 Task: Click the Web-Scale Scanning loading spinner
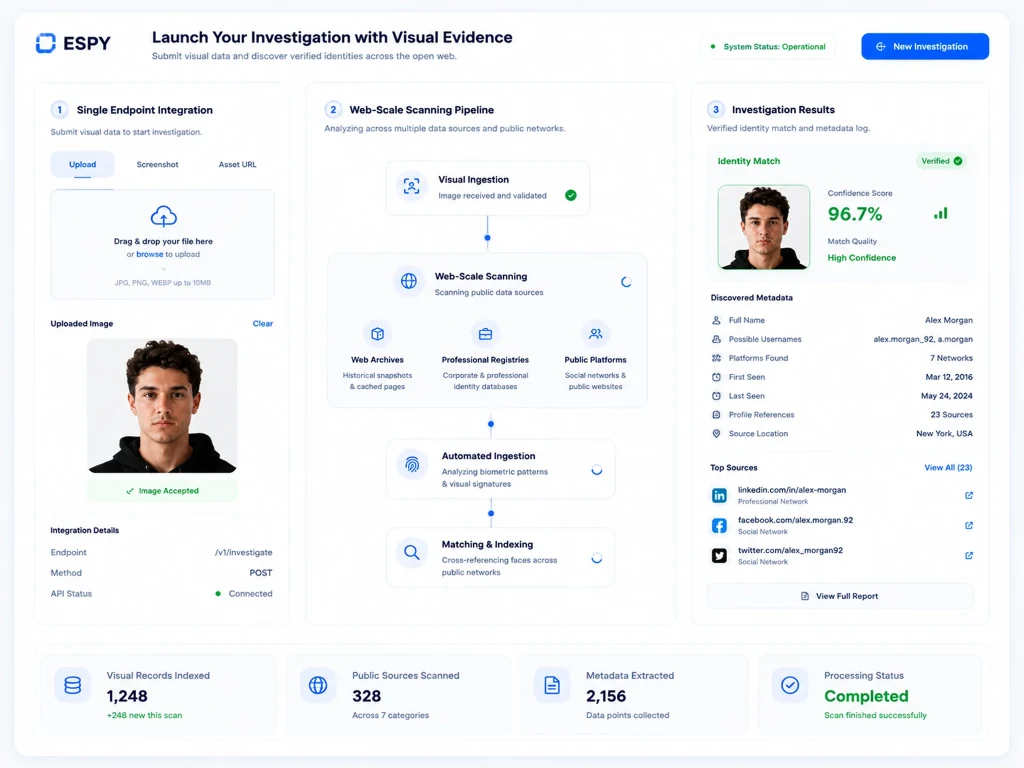click(x=626, y=282)
